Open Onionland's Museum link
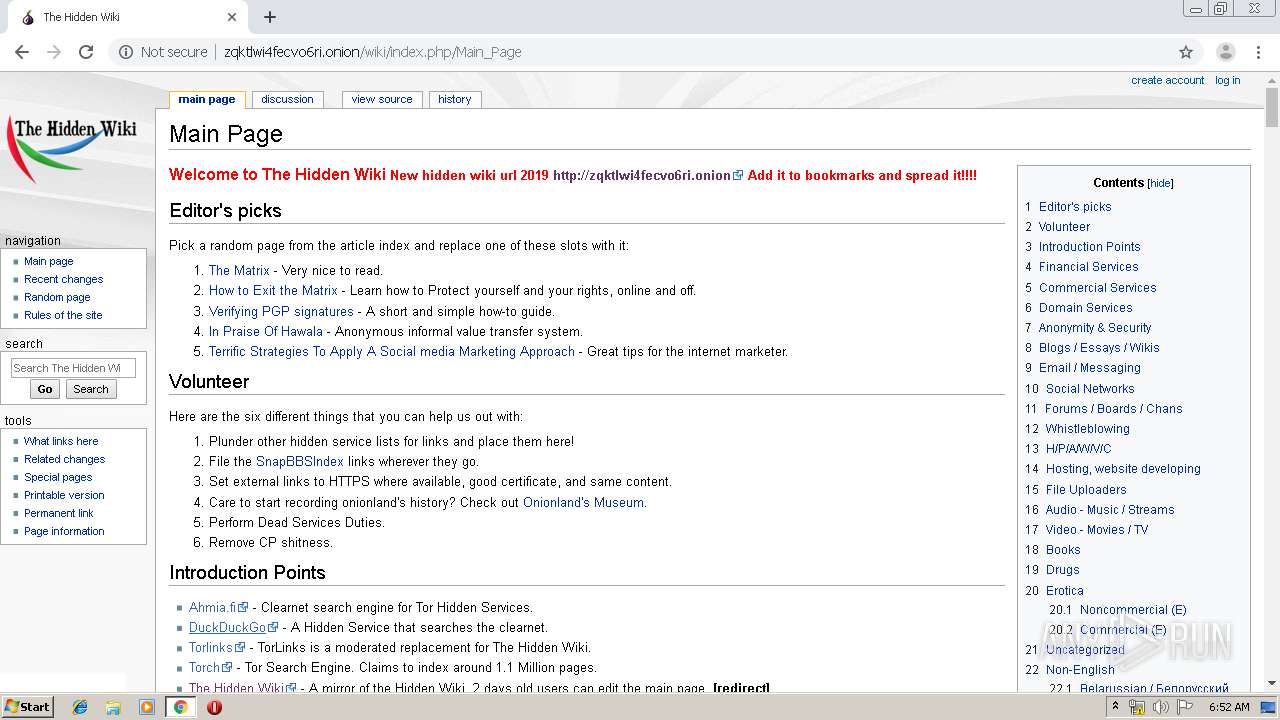1280x720 pixels. [x=583, y=502]
